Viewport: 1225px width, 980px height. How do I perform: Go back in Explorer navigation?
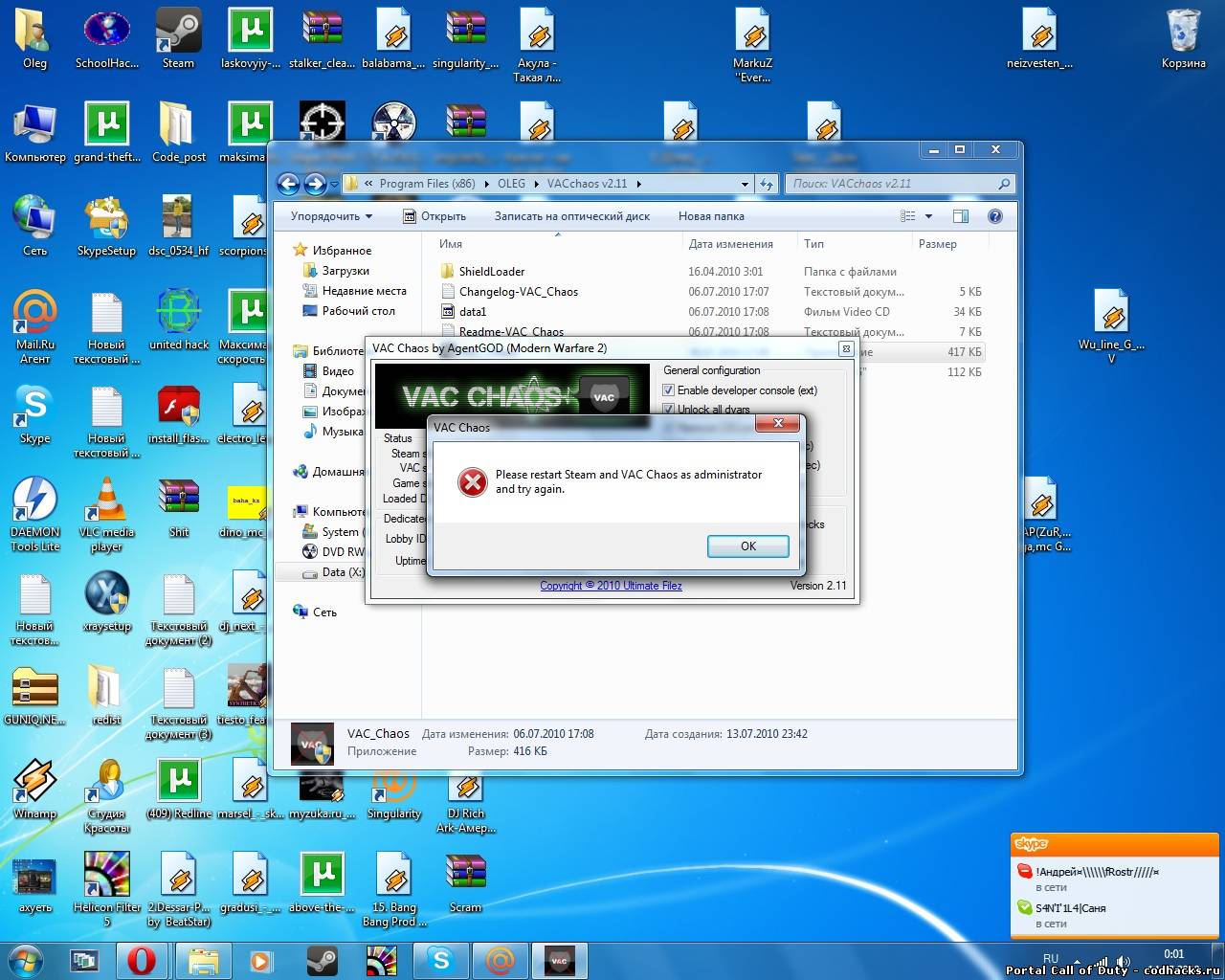[288, 184]
